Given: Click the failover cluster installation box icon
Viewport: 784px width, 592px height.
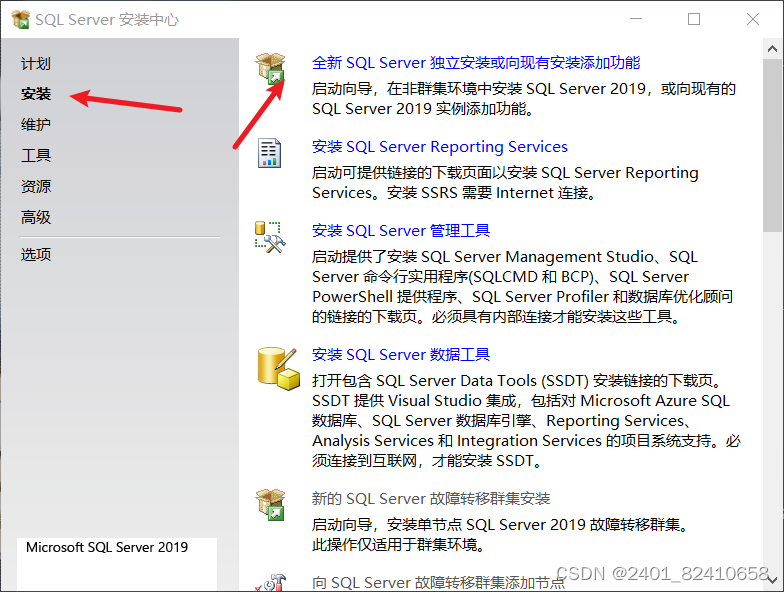Looking at the screenshot, I should [270, 505].
